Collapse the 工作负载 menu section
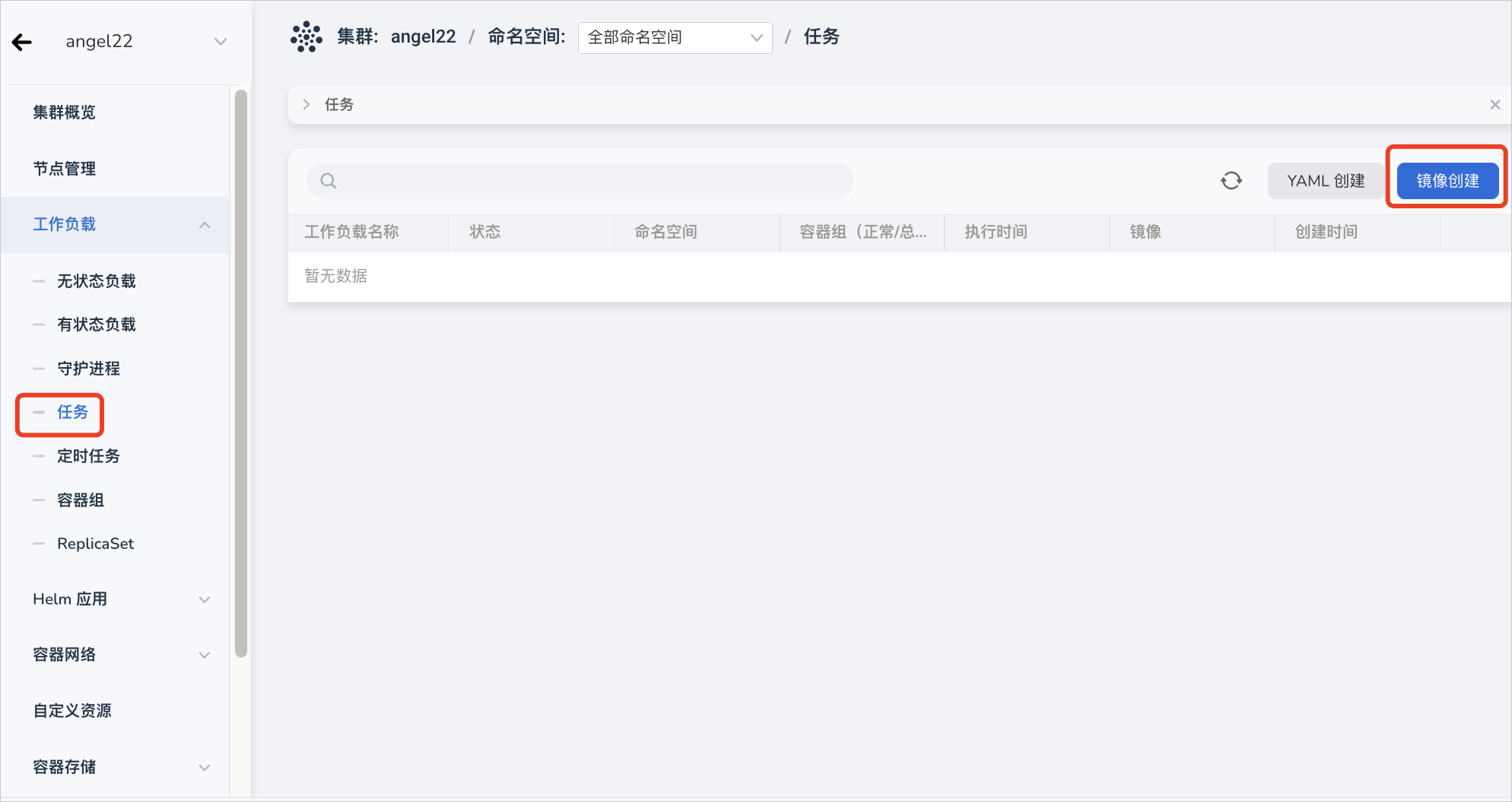This screenshot has width=1512, height=802. coord(115,224)
